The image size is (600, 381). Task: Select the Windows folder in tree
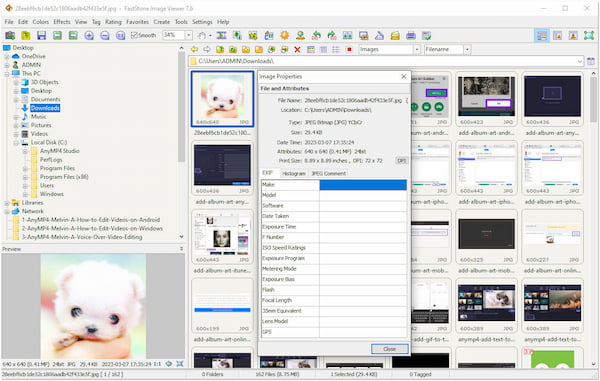[x=52, y=194]
